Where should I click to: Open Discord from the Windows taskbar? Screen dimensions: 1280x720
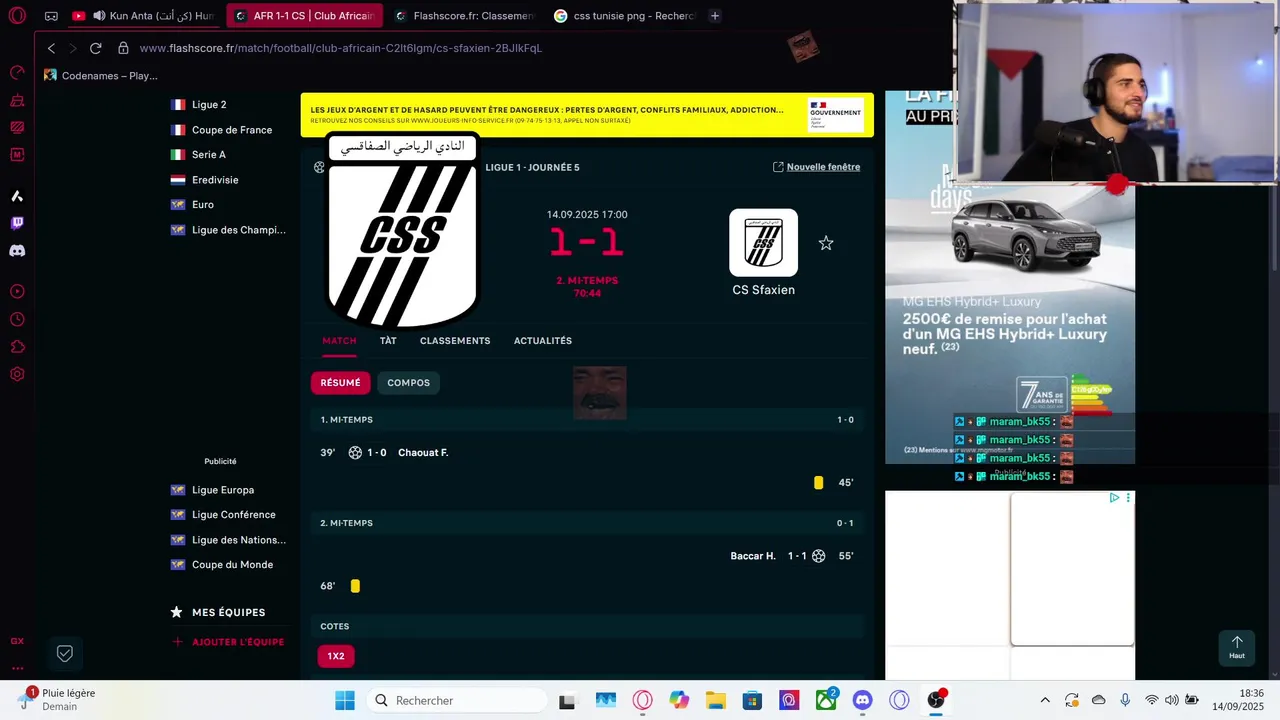863,700
